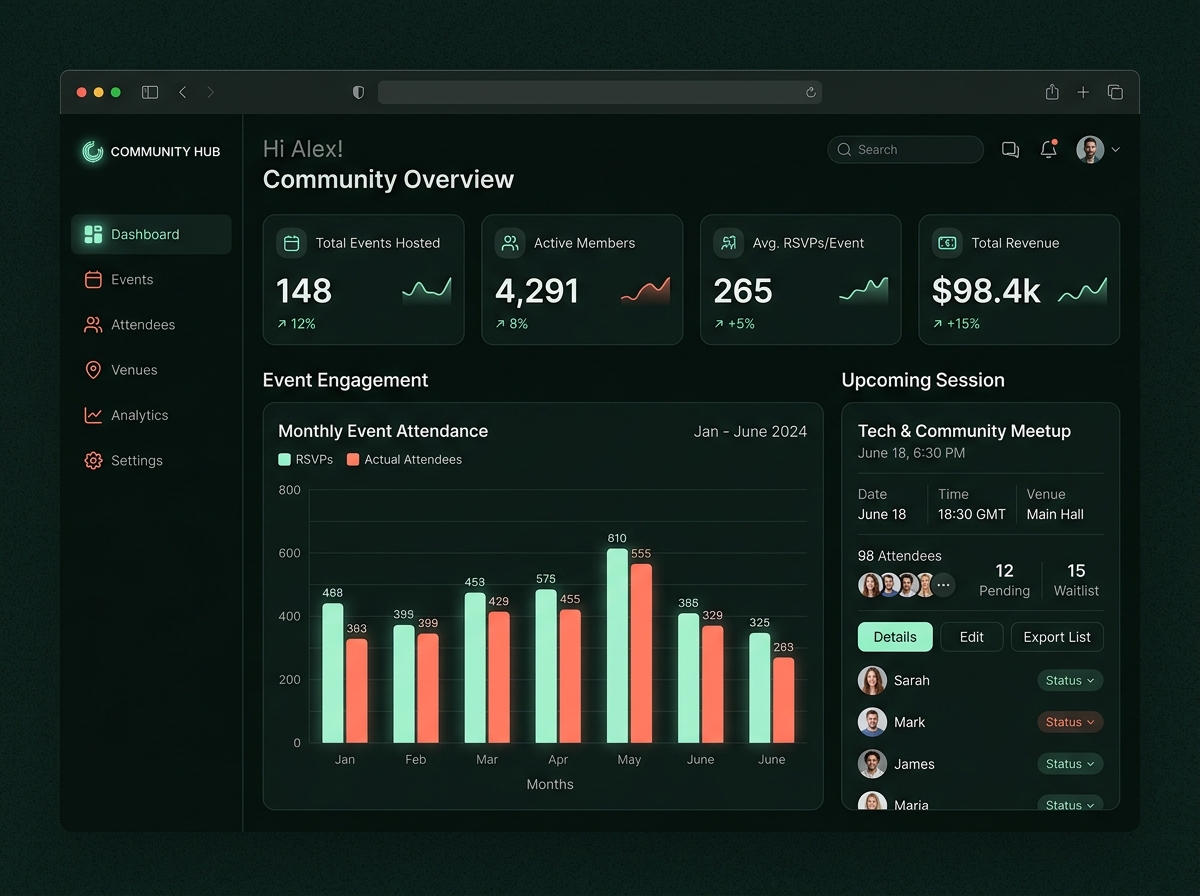Click the Events calendar icon in sidebar
1200x896 pixels.
click(93, 280)
